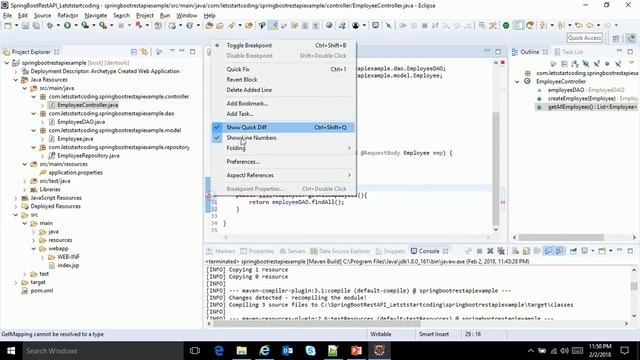Click the Windows Start button
Screen dimensions: 640x360
point(11,351)
